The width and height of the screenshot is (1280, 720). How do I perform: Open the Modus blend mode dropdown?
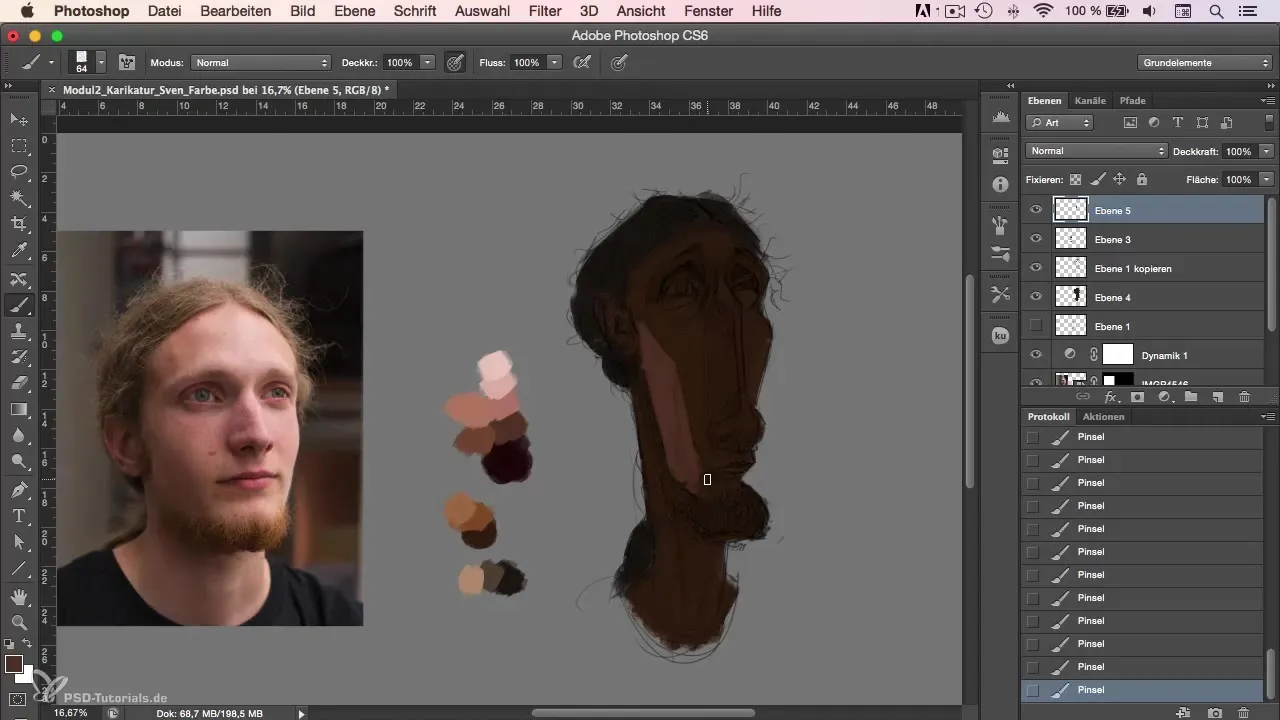click(x=261, y=62)
